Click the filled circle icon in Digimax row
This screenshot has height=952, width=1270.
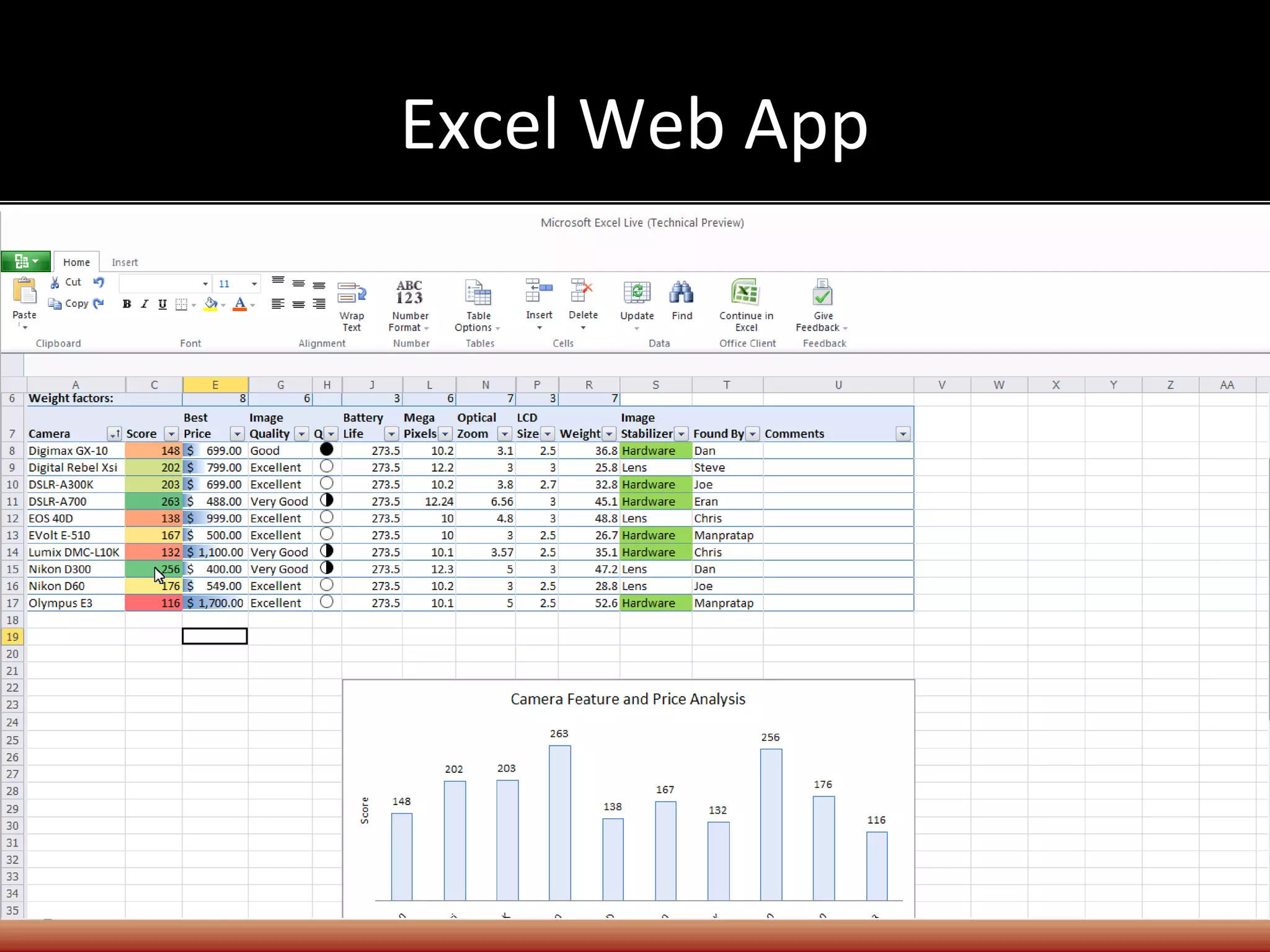tap(327, 449)
